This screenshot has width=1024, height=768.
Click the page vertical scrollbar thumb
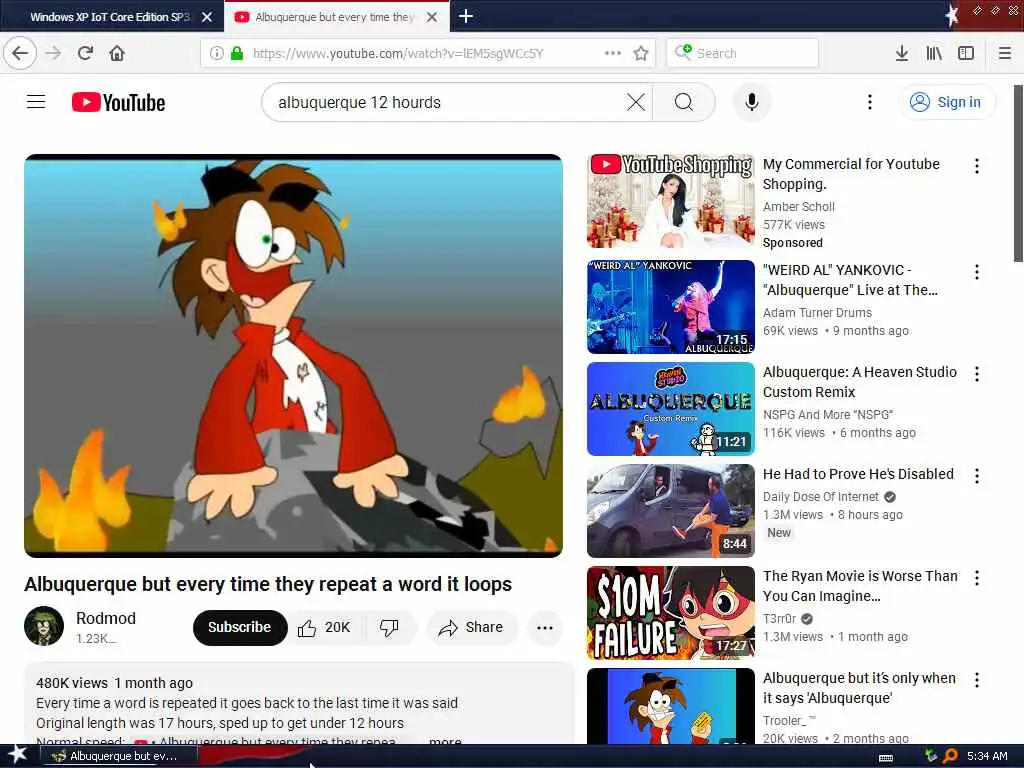(1018, 173)
